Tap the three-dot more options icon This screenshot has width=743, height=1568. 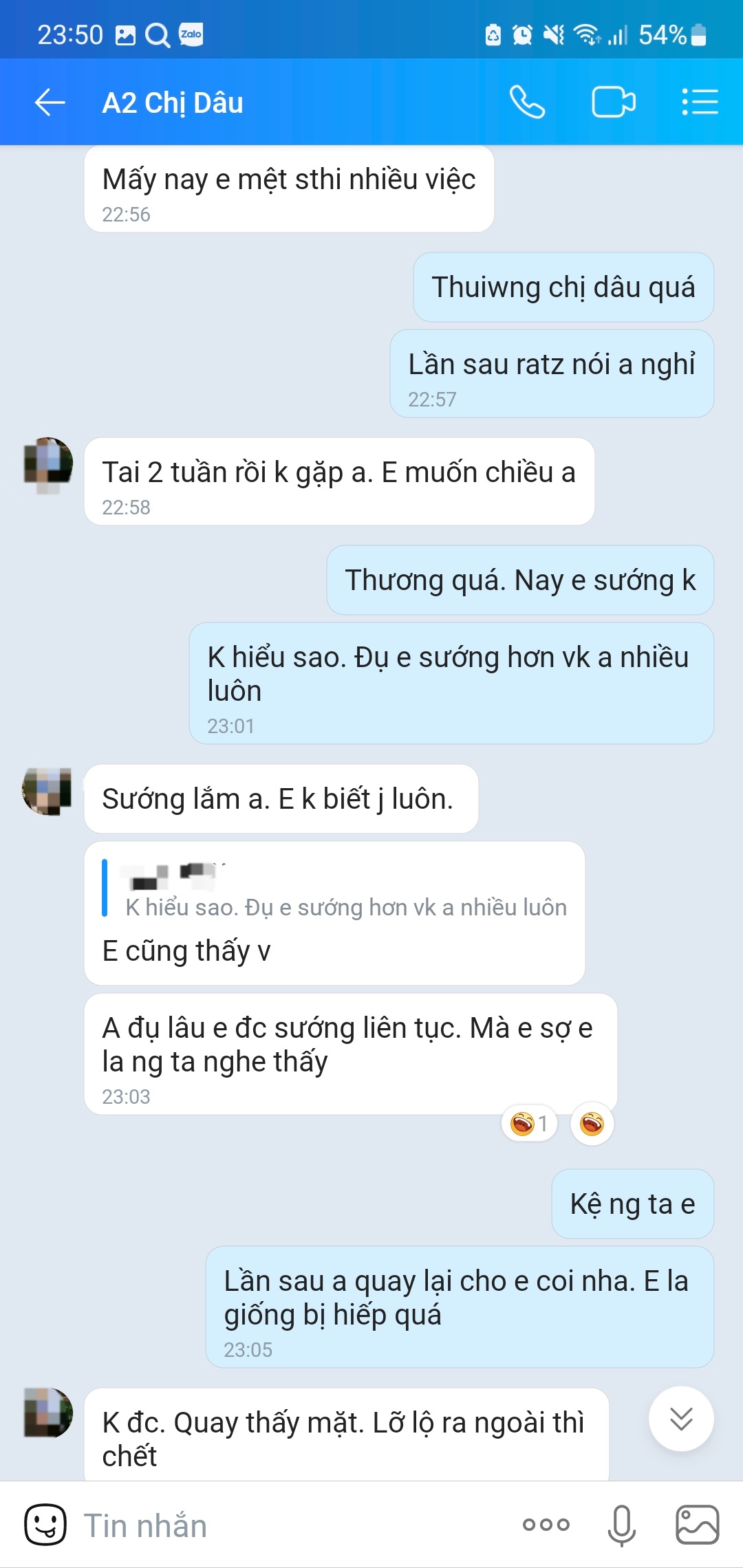click(546, 1525)
